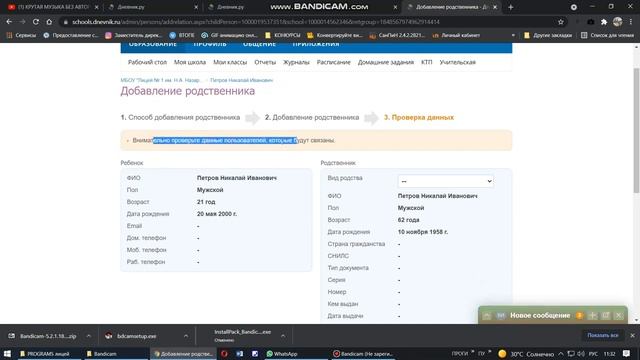Close the YouTube music tab
Viewport: 640px width, 360px height.
(97, 7)
